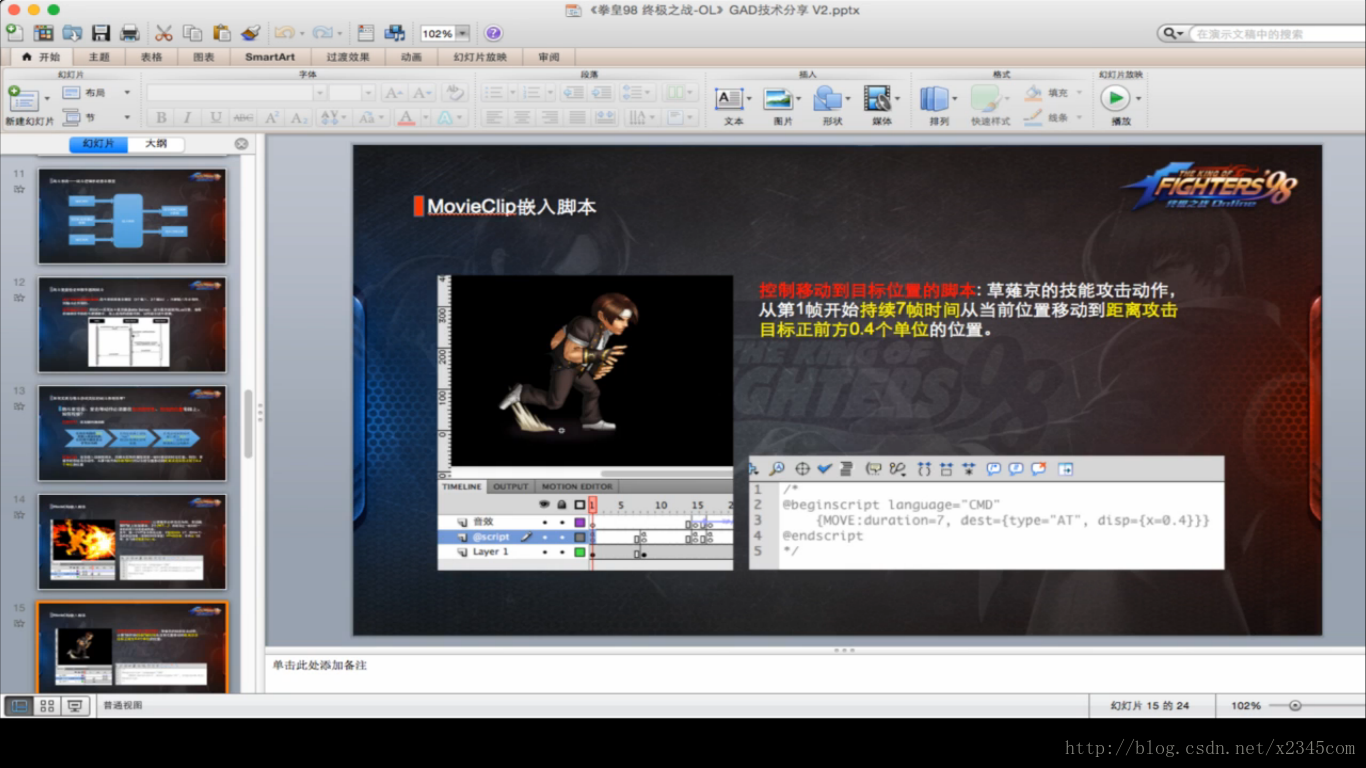Decrease font size with smaller A icon
The image size is (1366, 768).
[422, 93]
